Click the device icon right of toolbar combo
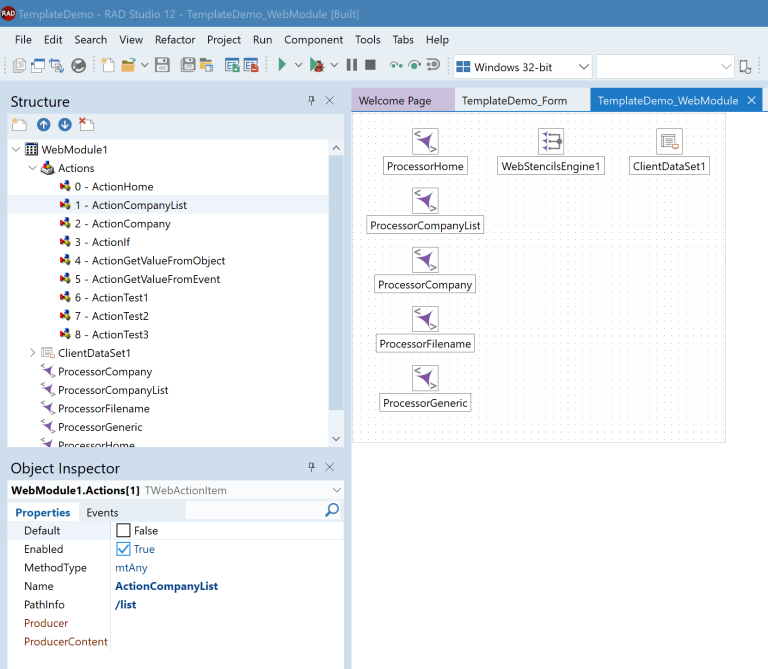 tap(745, 67)
